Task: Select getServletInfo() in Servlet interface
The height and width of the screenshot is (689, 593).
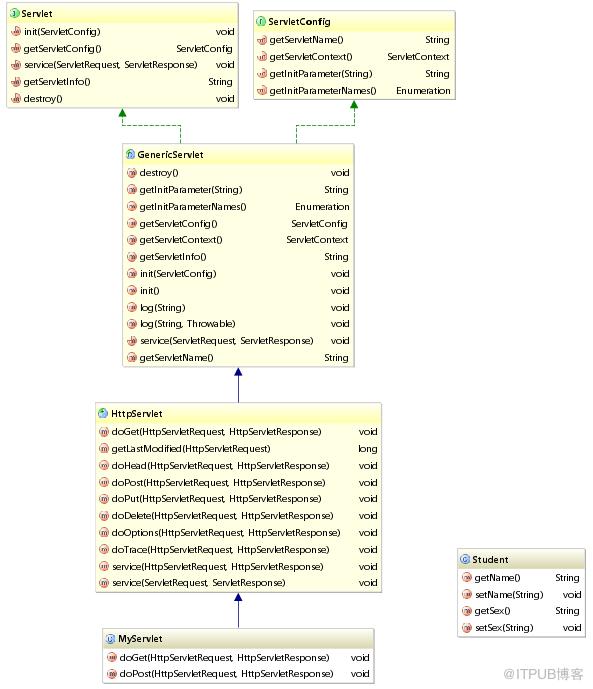Action: [57, 82]
